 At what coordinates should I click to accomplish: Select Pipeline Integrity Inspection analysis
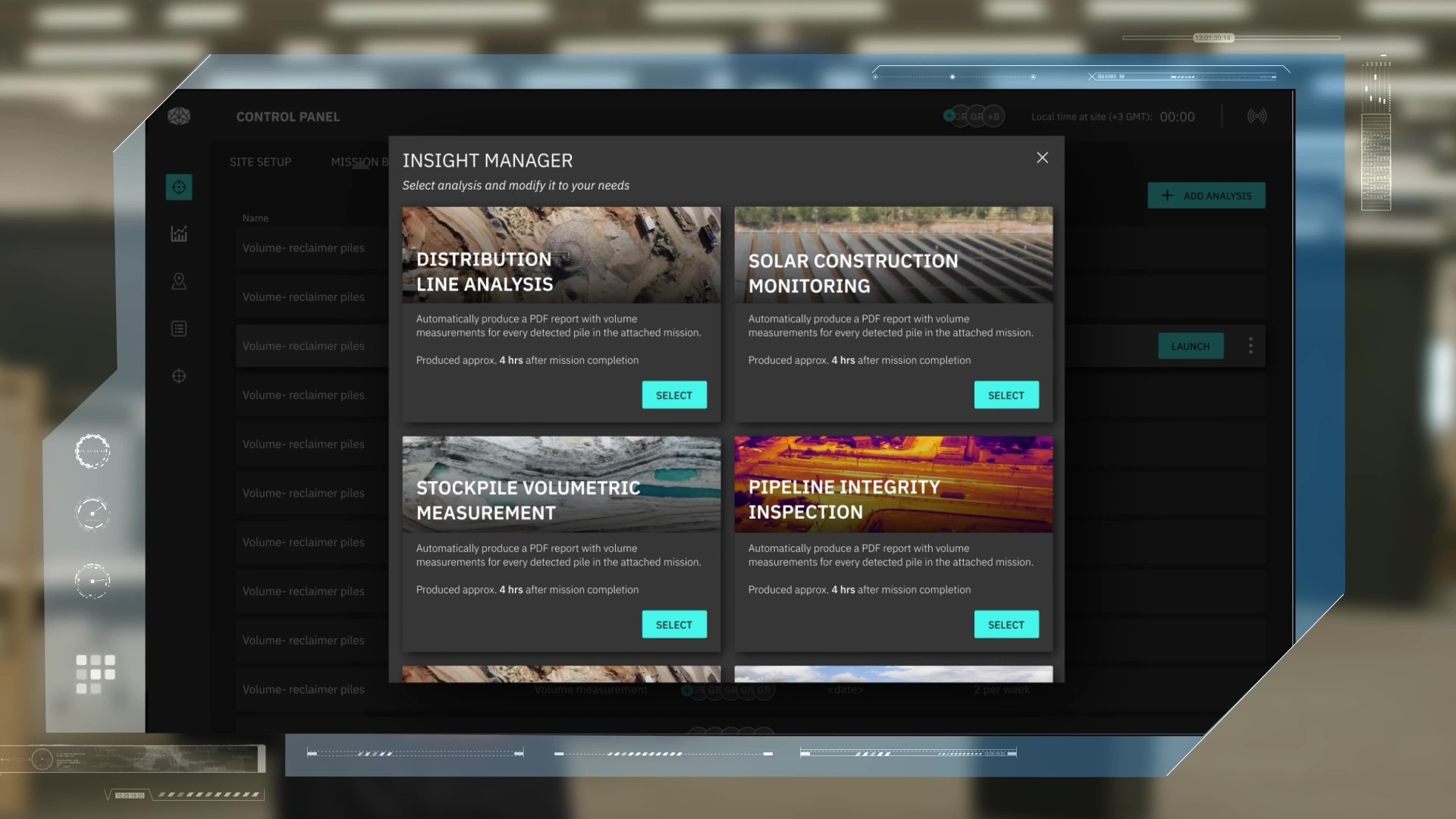pyautogui.click(x=1006, y=625)
